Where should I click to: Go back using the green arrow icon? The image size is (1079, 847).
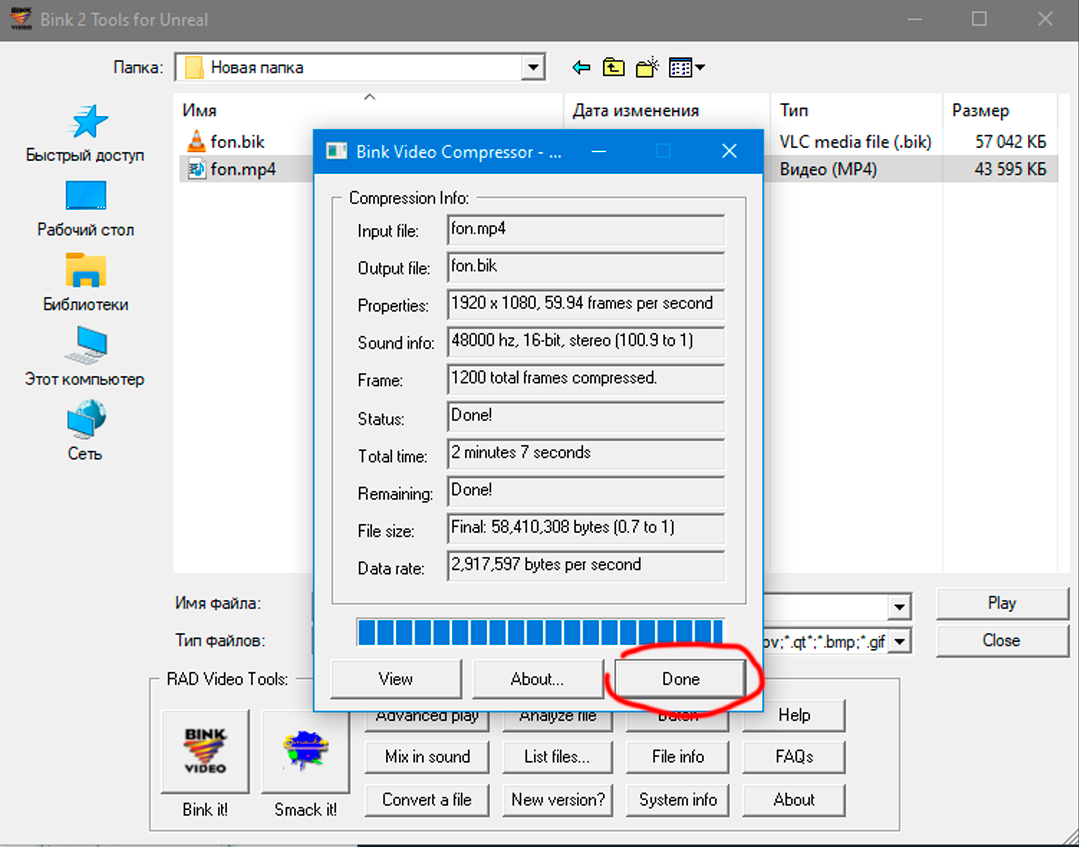581,67
